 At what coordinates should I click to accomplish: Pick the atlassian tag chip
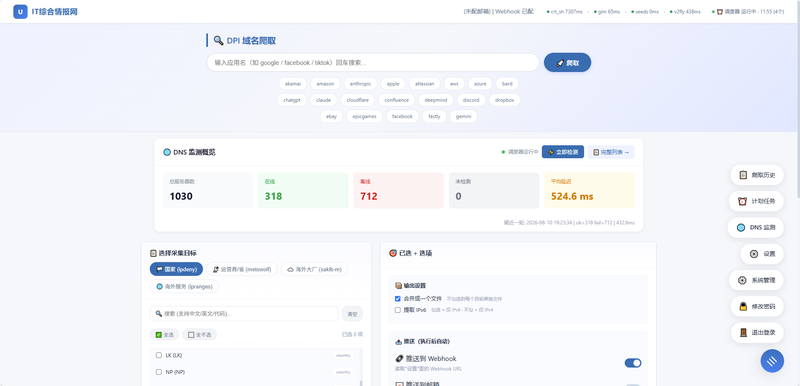click(424, 84)
